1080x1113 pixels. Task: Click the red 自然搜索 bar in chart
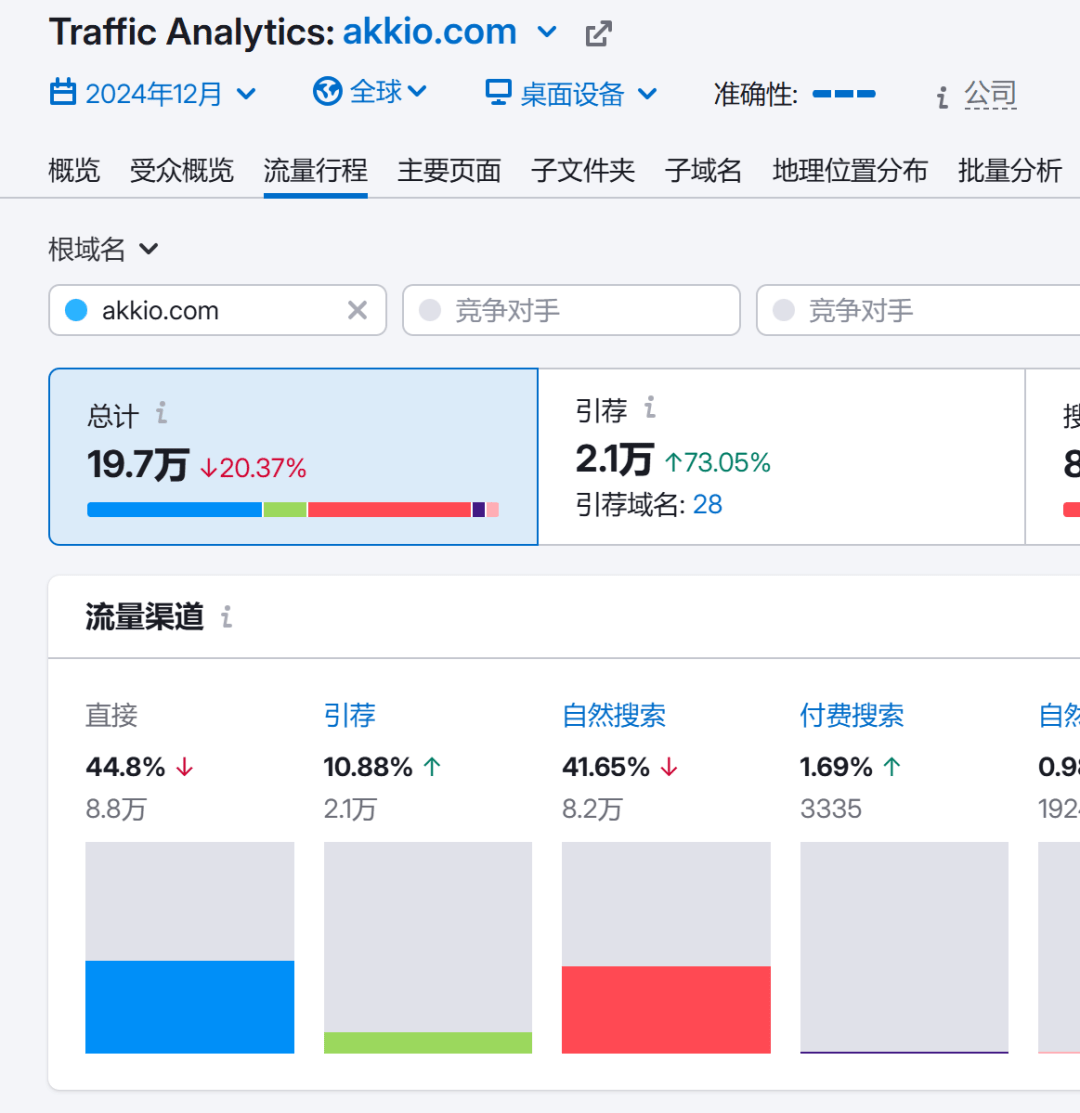[x=666, y=1009]
